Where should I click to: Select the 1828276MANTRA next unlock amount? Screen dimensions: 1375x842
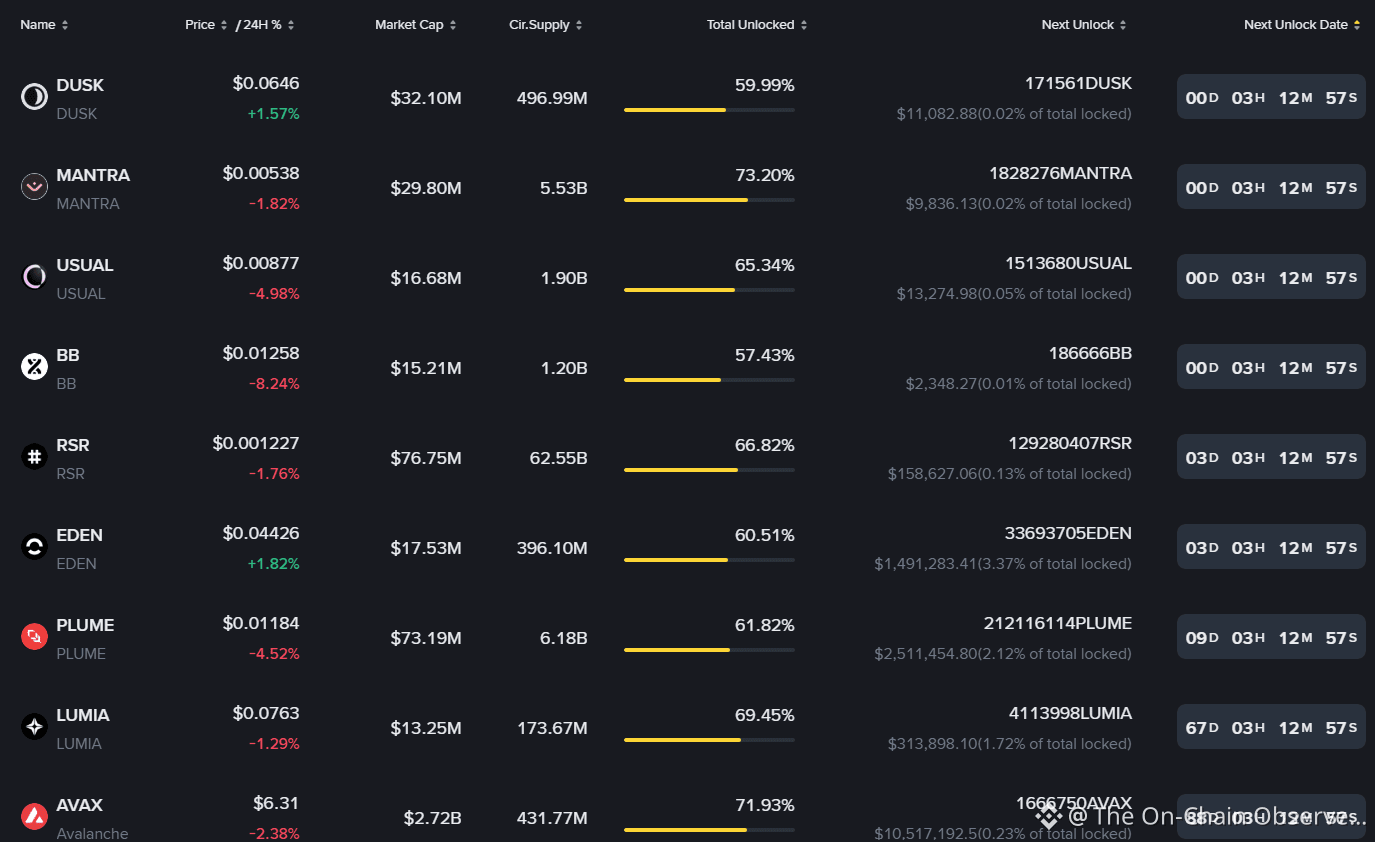tap(1061, 174)
